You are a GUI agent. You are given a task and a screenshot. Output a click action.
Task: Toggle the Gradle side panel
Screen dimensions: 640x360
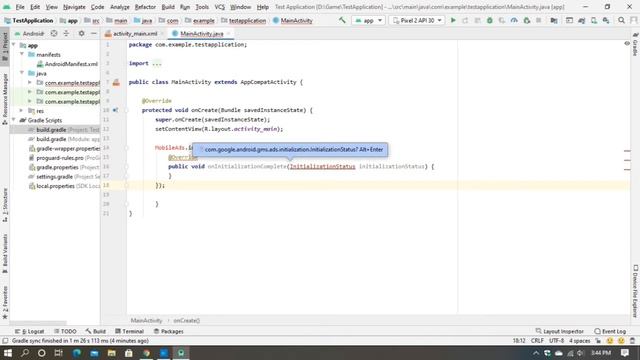635,44
